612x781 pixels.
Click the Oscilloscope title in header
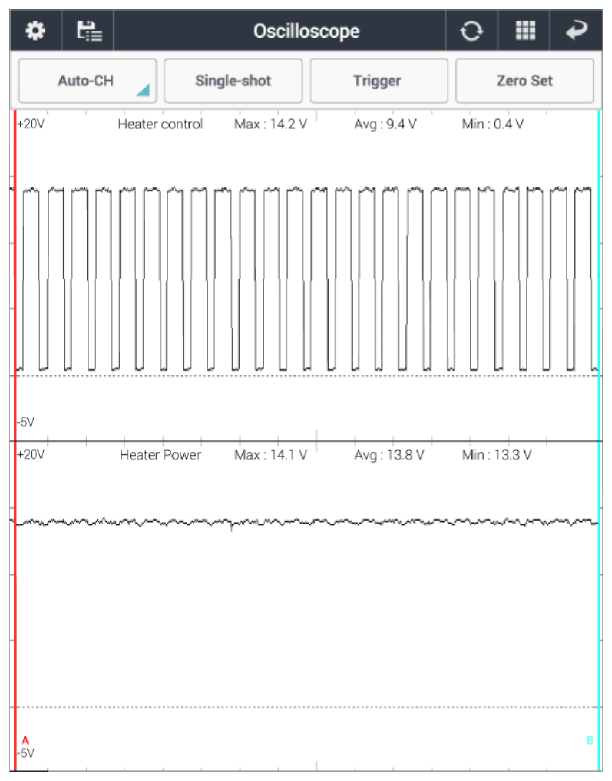305,30
